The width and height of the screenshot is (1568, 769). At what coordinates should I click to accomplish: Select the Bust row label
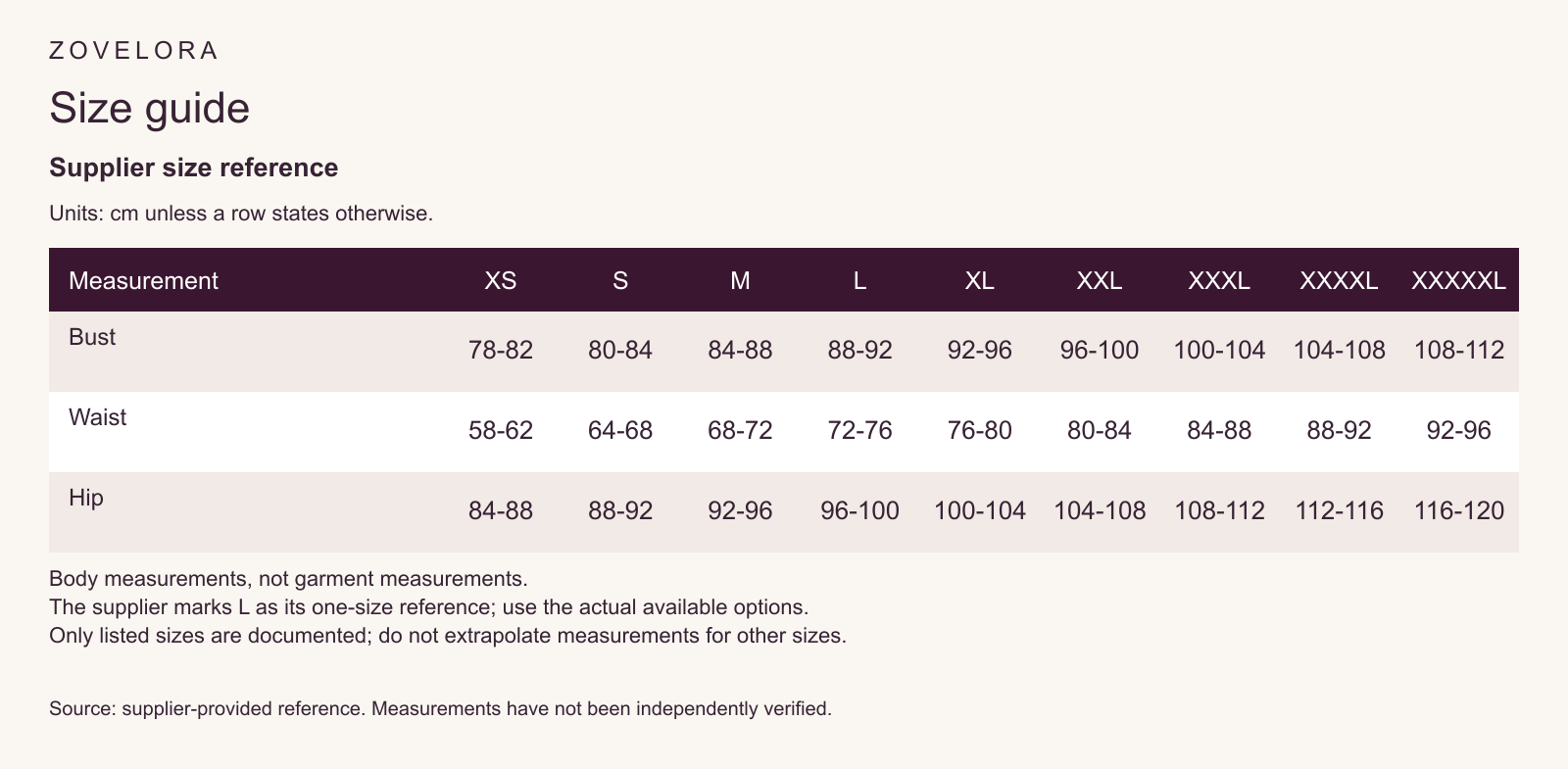pyautogui.click(x=92, y=337)
